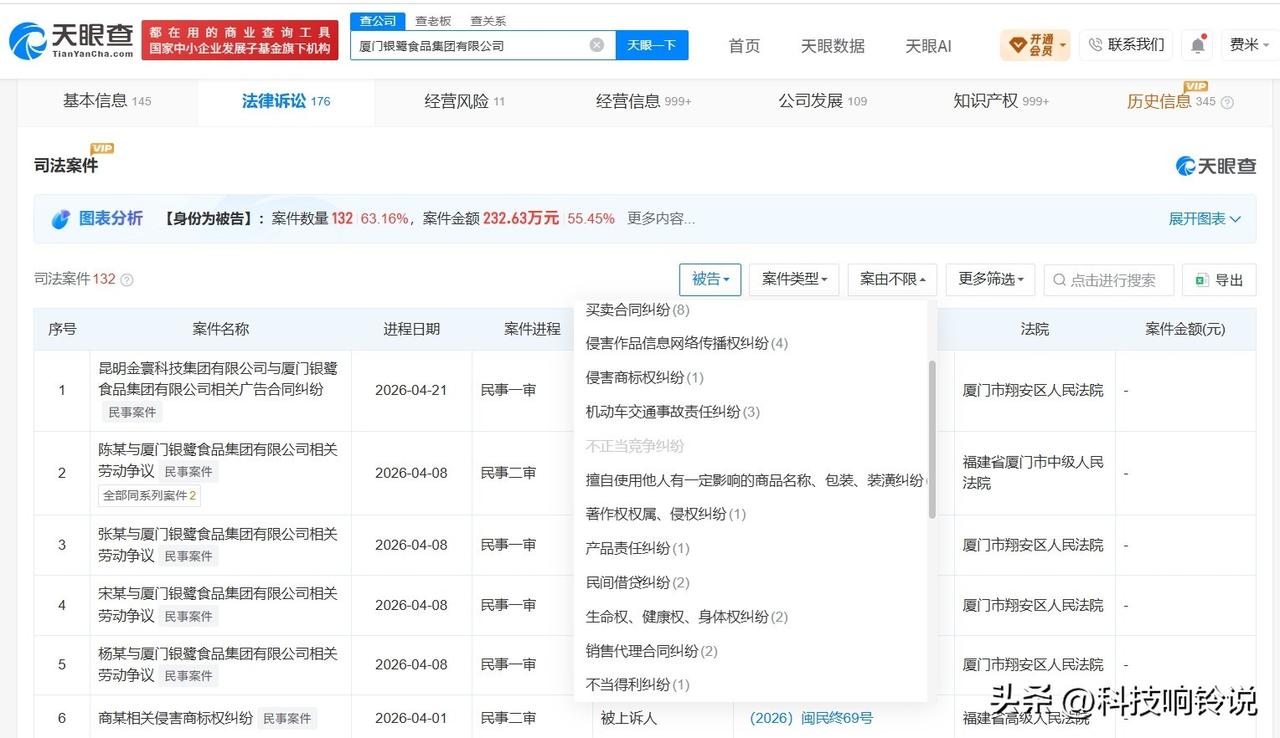Choose 民间借贷纠纷 (2) option

638,582
